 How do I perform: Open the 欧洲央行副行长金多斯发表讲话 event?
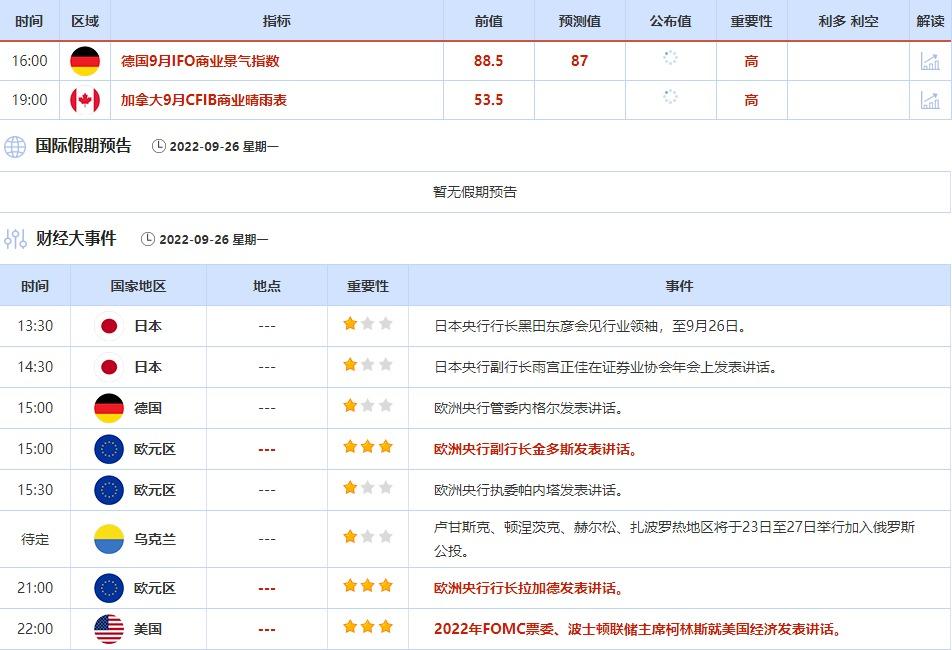[535, 449]
